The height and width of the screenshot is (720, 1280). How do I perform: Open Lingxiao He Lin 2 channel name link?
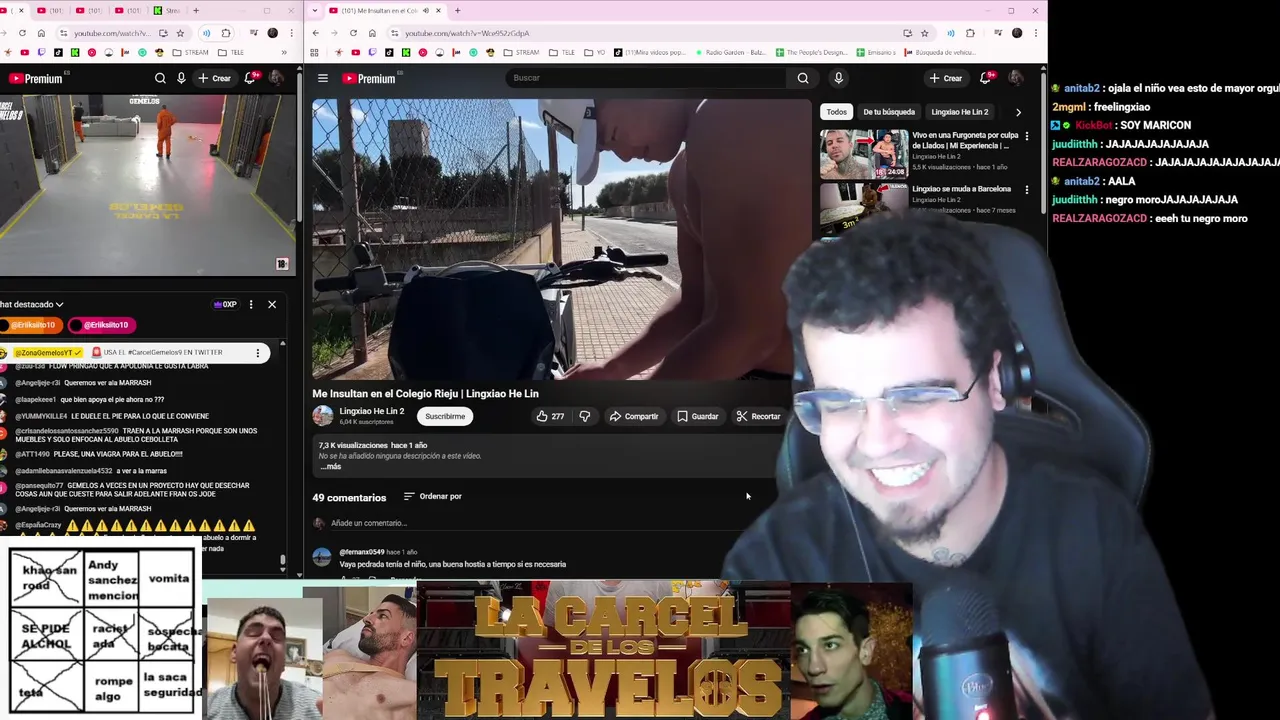point(371,411)
